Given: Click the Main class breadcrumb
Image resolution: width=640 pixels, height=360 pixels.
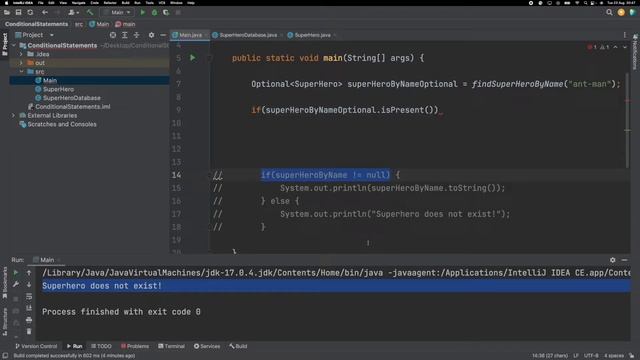Looking at the screenshot, I should [x=99, y=24].
